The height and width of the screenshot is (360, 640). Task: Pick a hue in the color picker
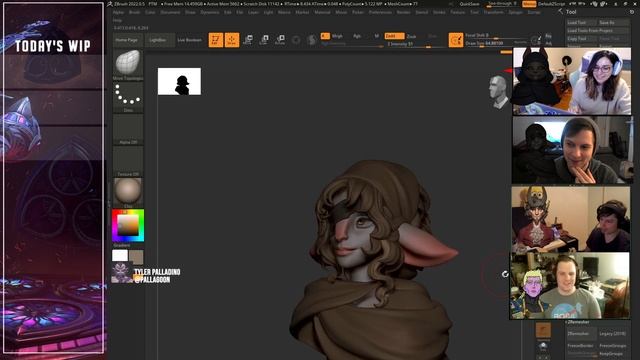[128, 225]
